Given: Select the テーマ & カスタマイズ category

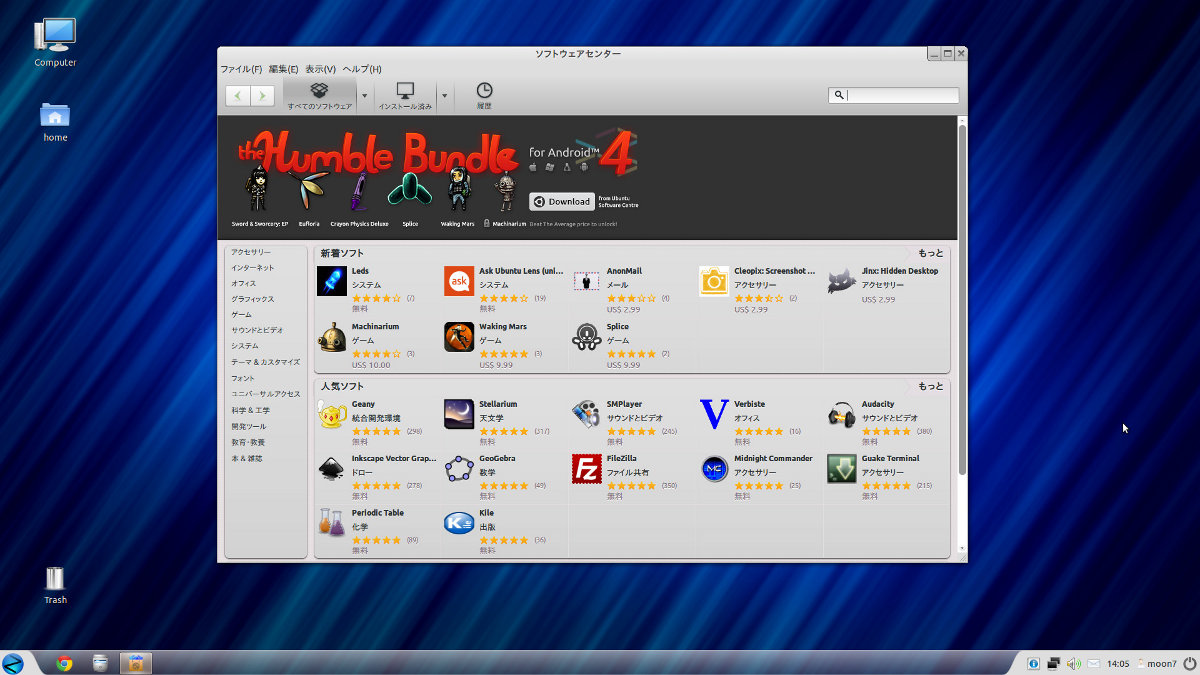Looking at the screenshot, I should tap(265, 362).
